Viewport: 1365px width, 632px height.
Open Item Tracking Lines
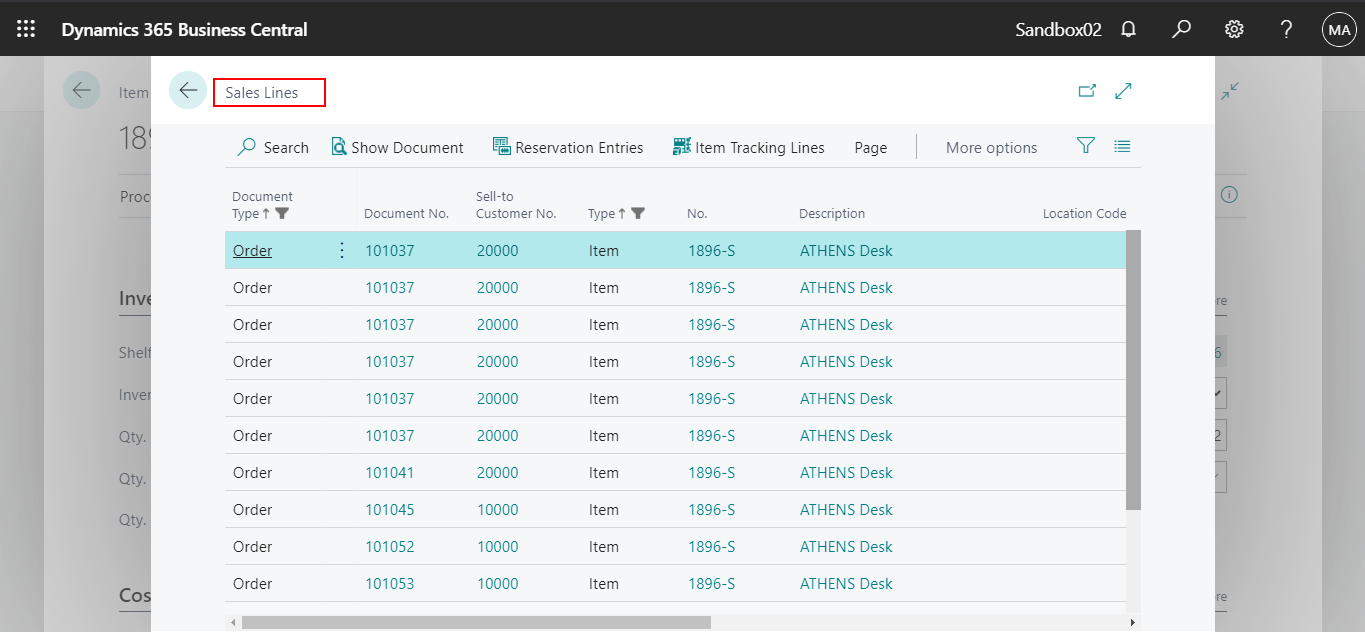click(x=748, y=146)
